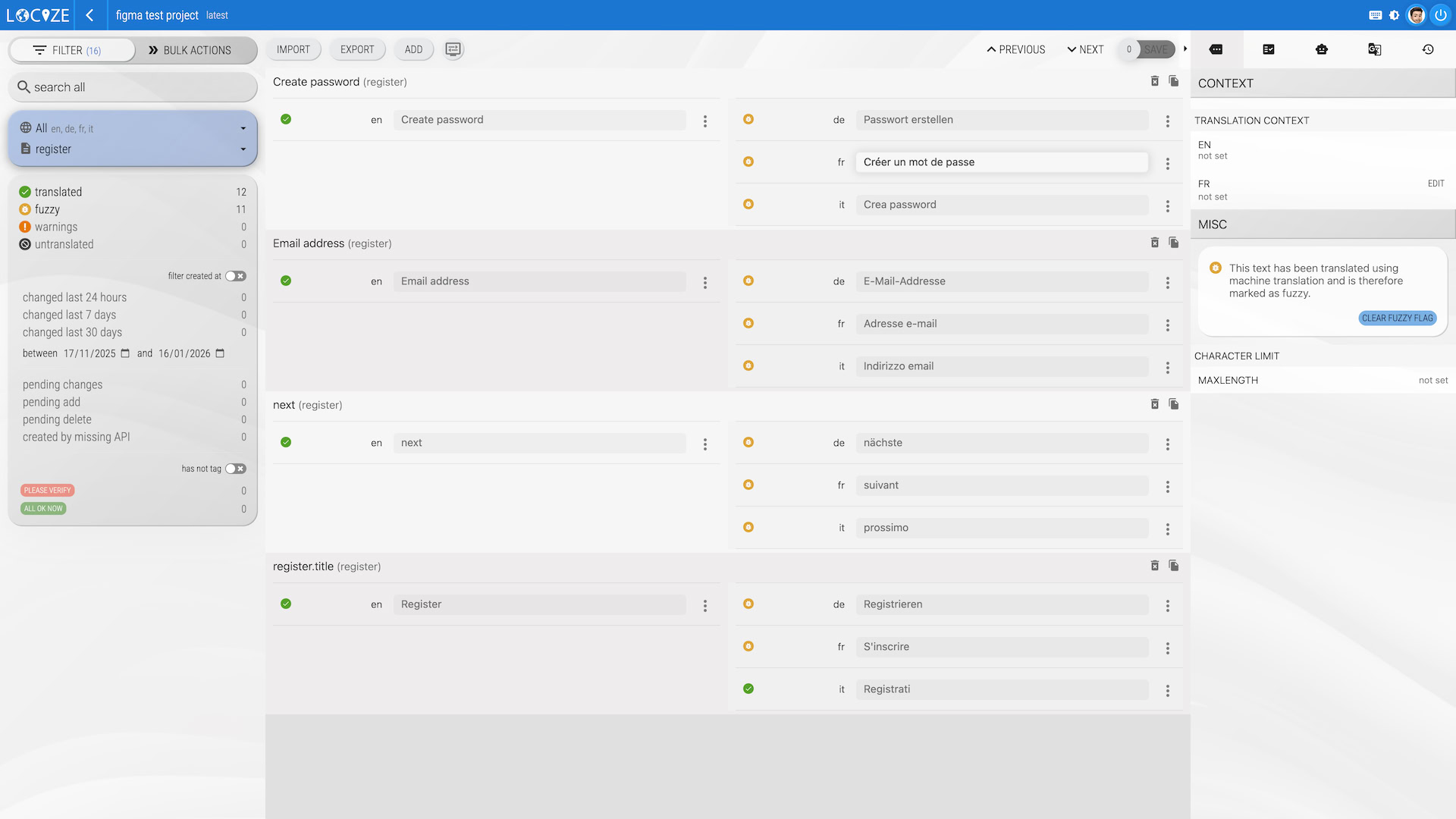Toggle the brightness theme icon
The height and width of the screenshot is (819, 1456).
coord(1394,15)
